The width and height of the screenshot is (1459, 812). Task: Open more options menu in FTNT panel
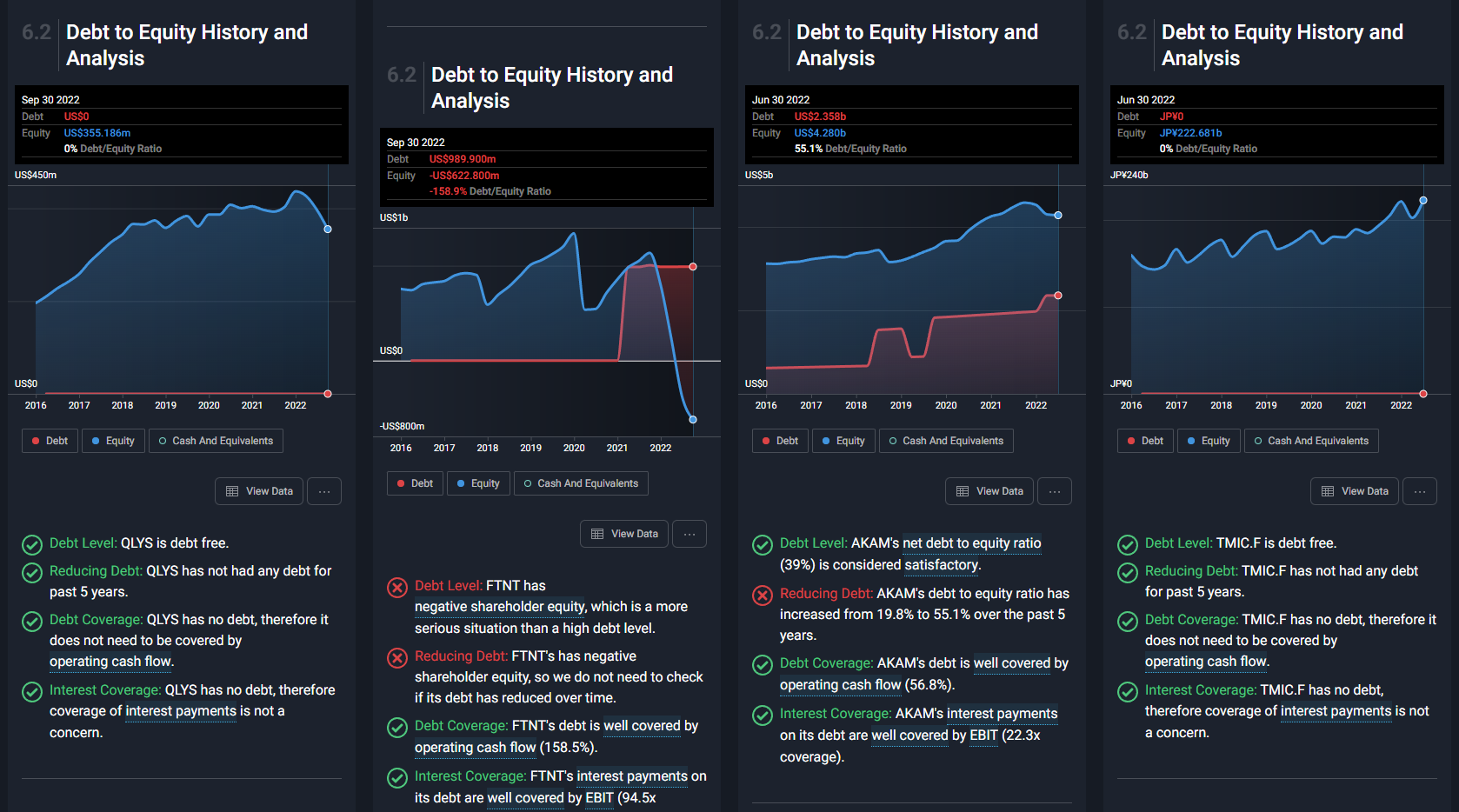(x=690, y=534)
